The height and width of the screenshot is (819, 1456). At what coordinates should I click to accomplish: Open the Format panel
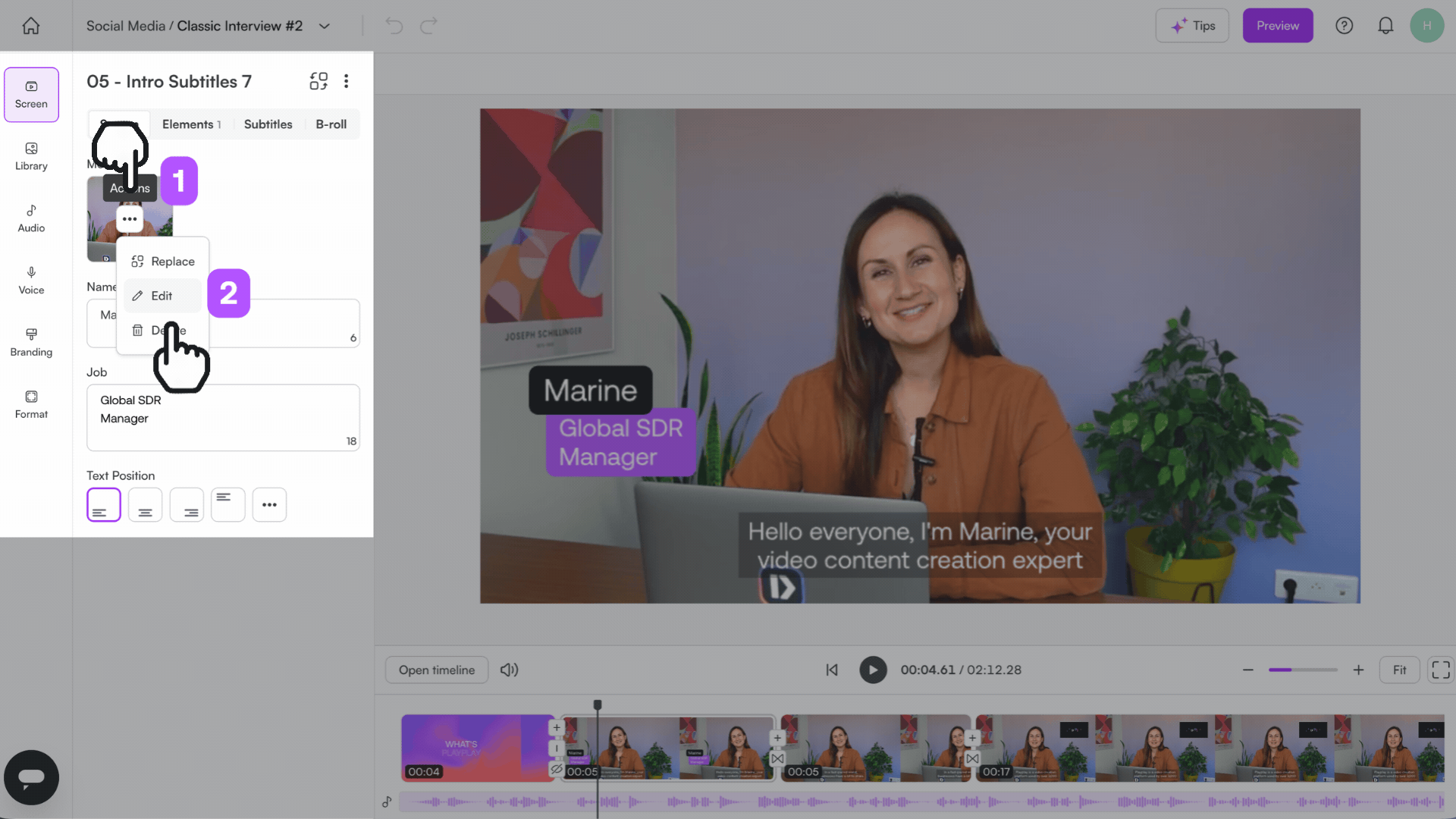click(31, 405)
